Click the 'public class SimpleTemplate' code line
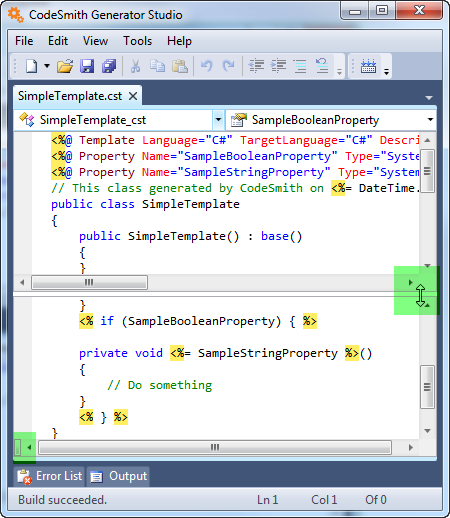Image resolution: width=450 pixels, height=518 pixels. pos(145,204)
